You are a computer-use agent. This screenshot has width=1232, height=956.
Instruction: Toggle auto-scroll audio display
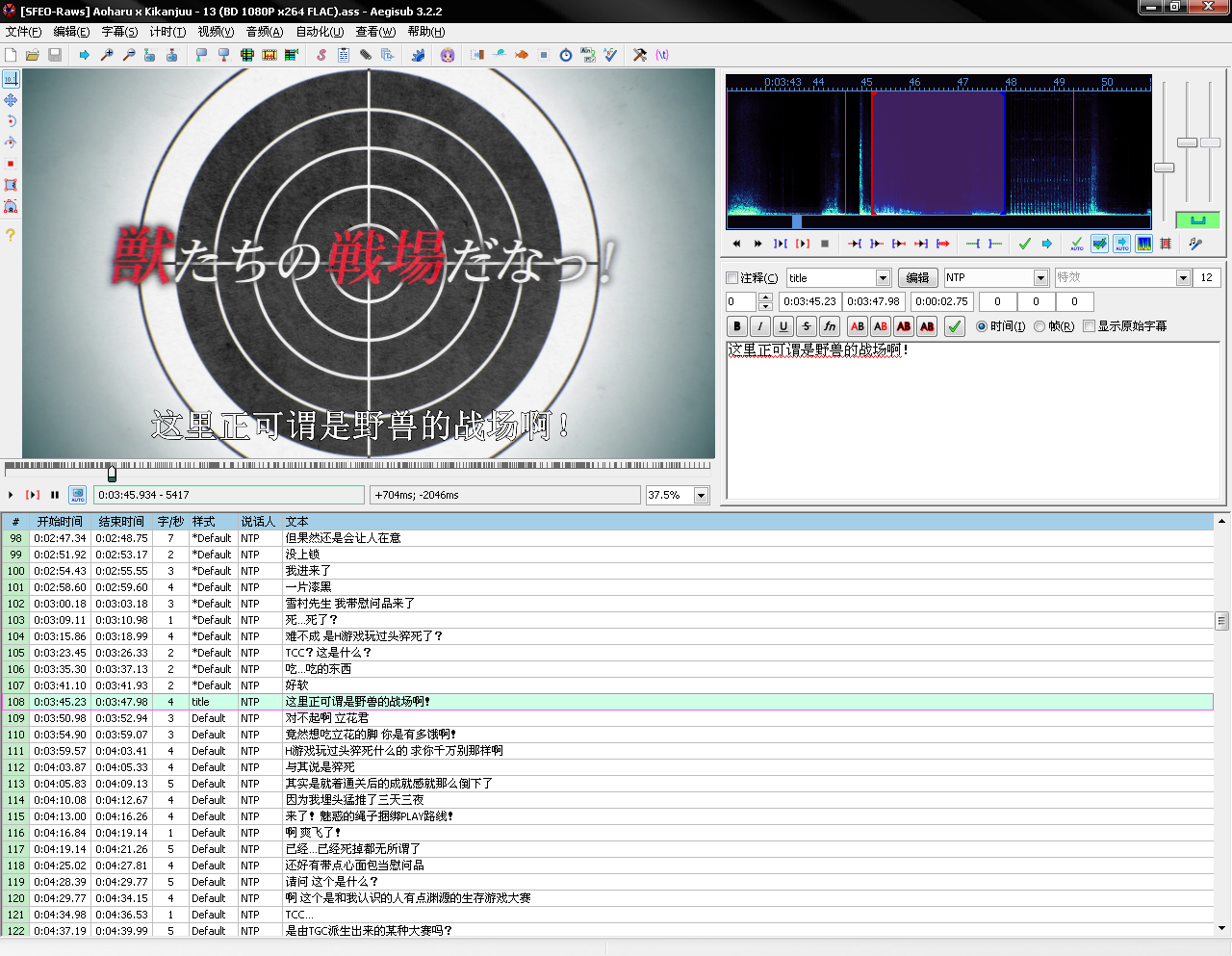pos(1121,244)
